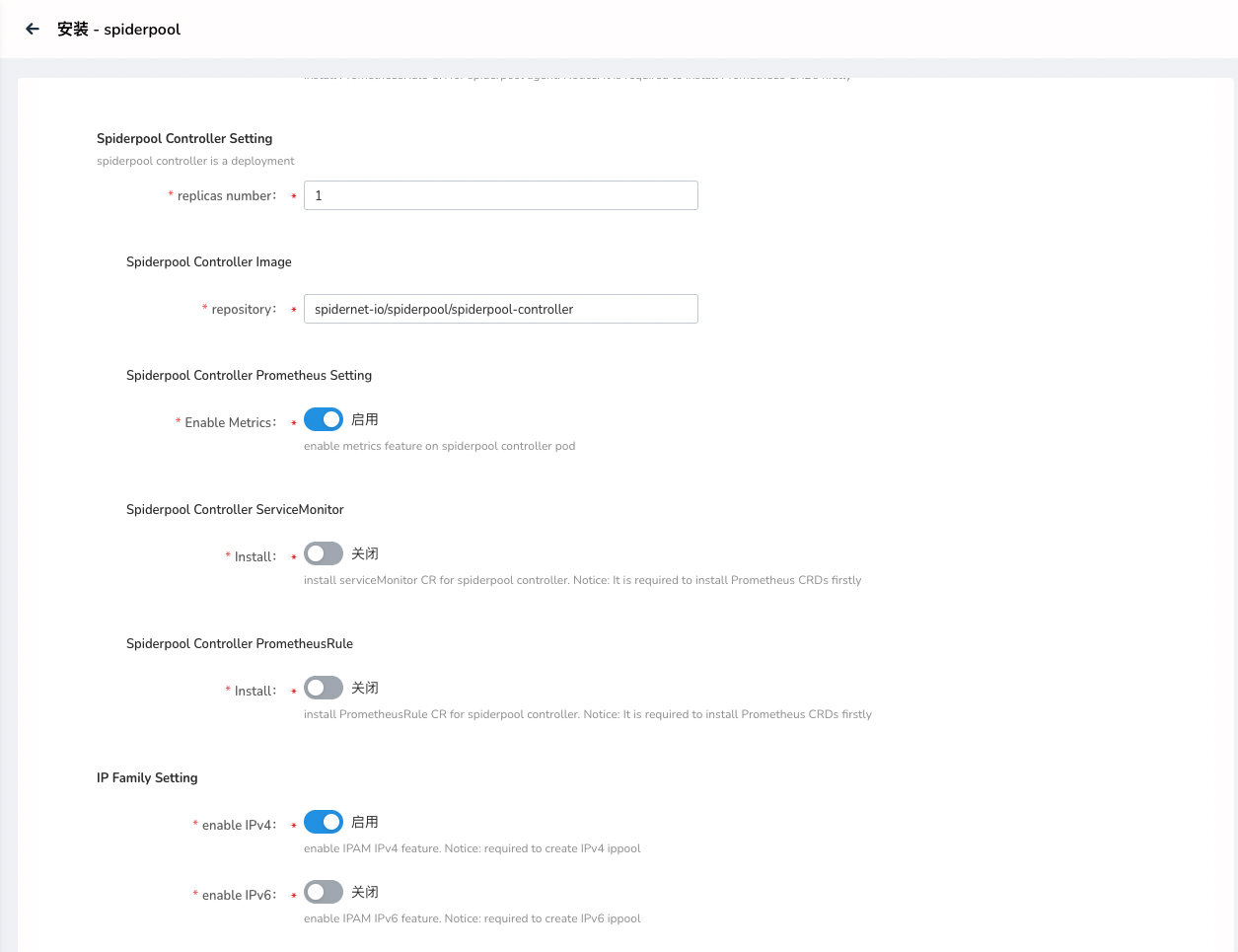Click 'enable metrics feature on spiderpool controller pod'
Image resolution: width=1238 pixels, height=952 pixels.
pyautogui.click(x=439, y=446)
